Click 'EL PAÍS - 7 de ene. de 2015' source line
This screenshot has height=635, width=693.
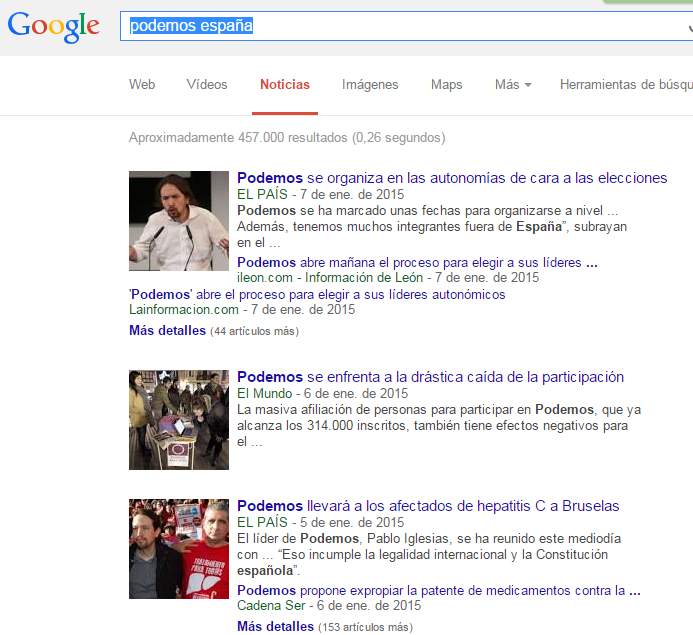(x=320, y=194)
